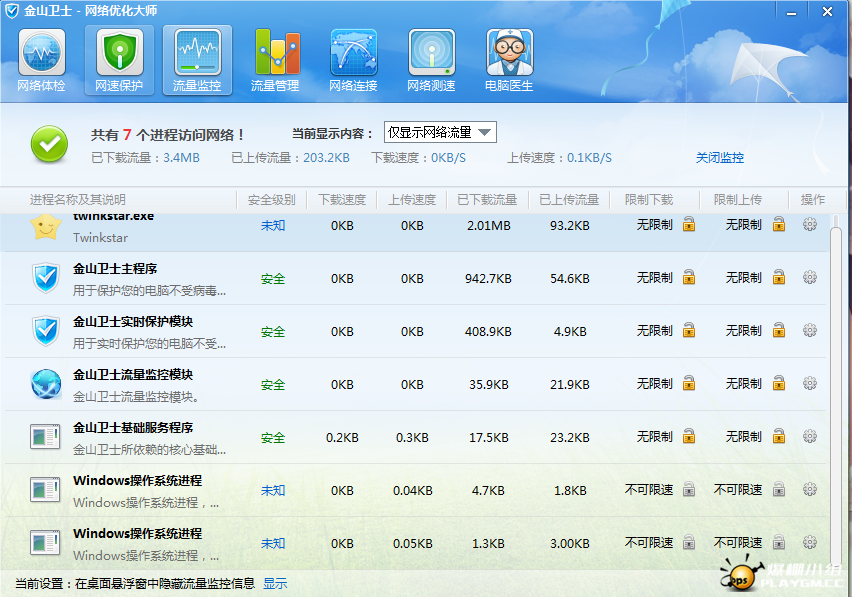Open the 电脑医生 computer doctor tool
The width and height of the screenshot is (852, 597).
[509, 61]
